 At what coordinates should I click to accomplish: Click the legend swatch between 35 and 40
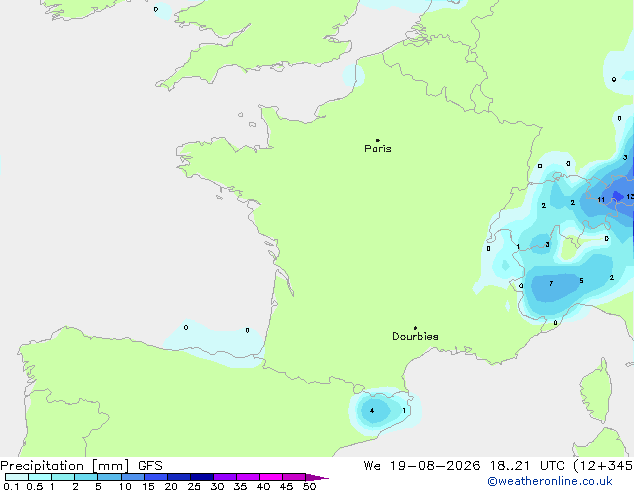coord(247,477)
